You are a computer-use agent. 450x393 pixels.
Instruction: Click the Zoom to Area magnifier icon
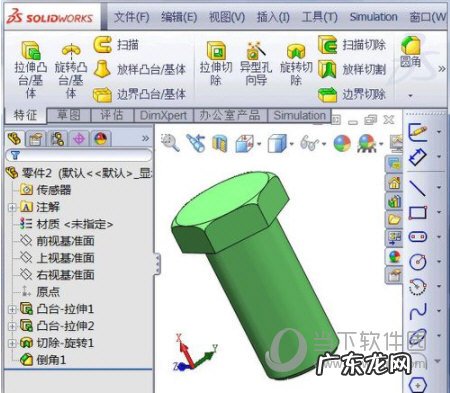170,143
